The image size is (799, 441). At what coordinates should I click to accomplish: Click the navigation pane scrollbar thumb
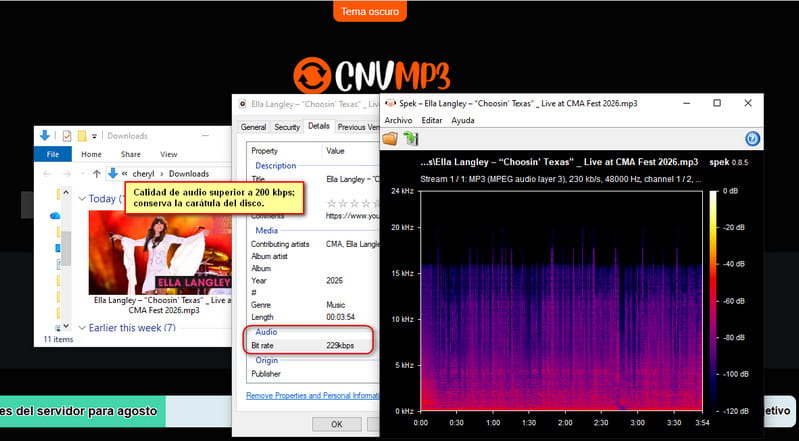(x=66, y=248)
